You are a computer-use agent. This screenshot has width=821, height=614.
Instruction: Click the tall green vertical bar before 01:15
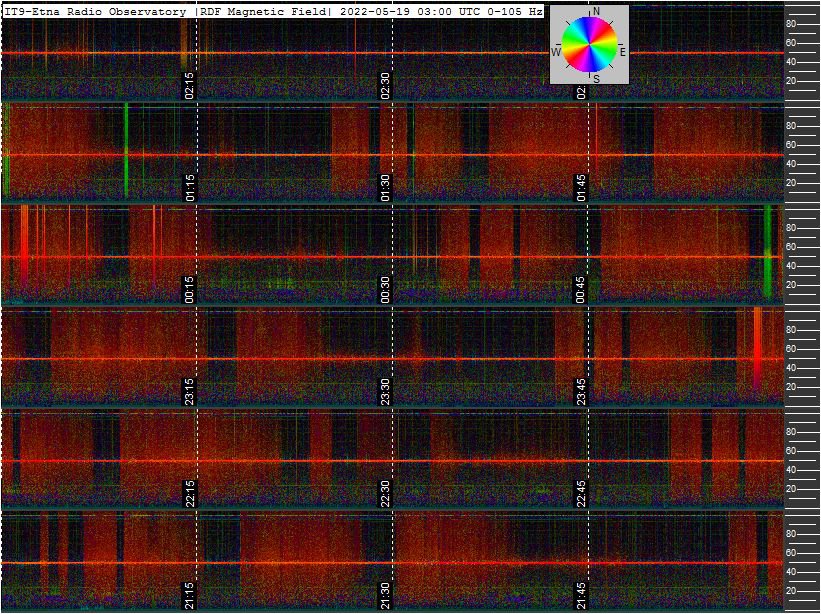pos(126,150)
